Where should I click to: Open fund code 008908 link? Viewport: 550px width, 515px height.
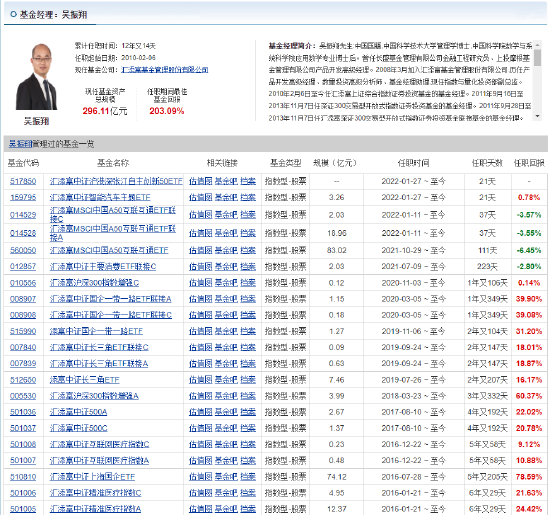pos(23,315)
